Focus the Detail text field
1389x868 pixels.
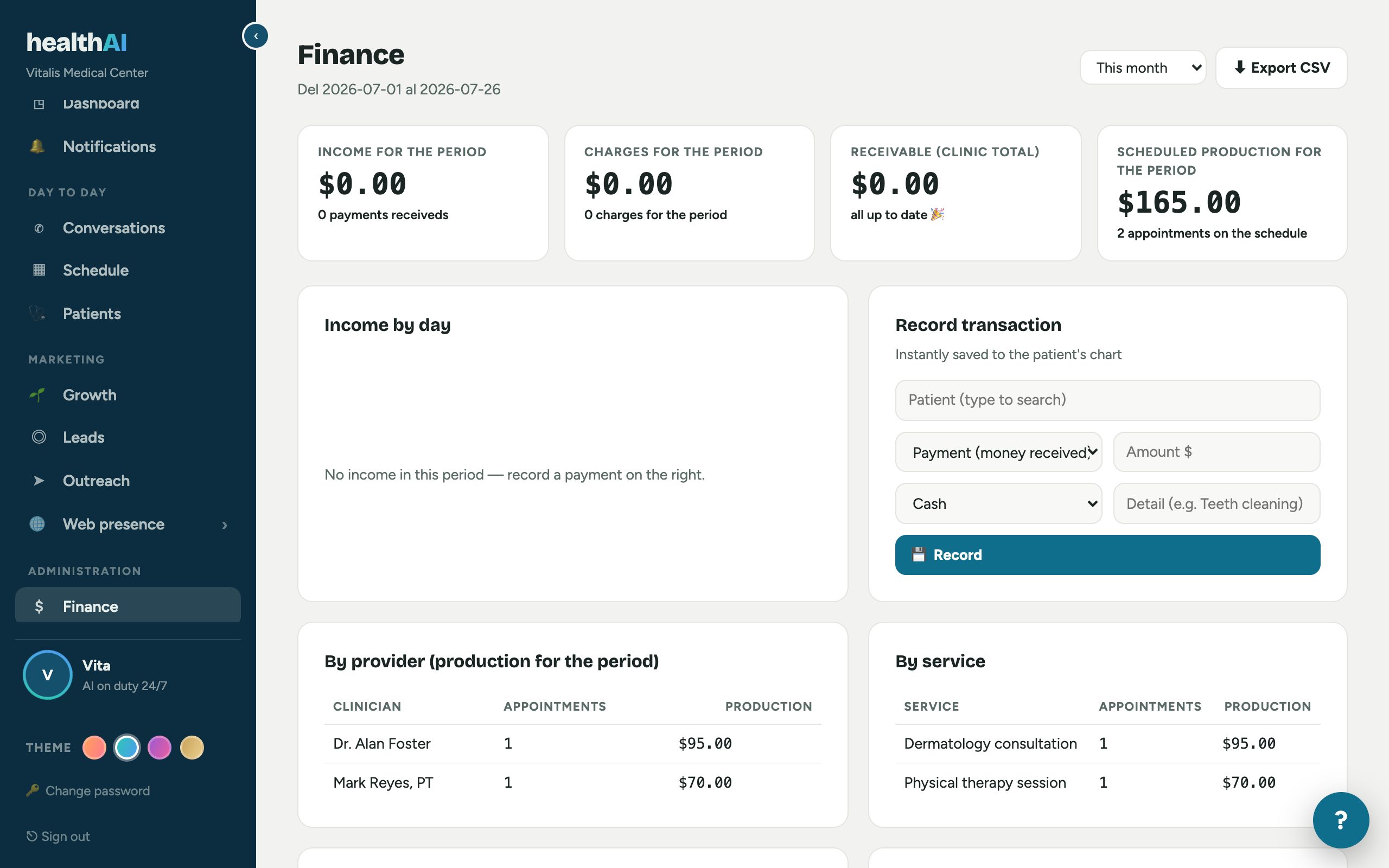point(1216,503)
